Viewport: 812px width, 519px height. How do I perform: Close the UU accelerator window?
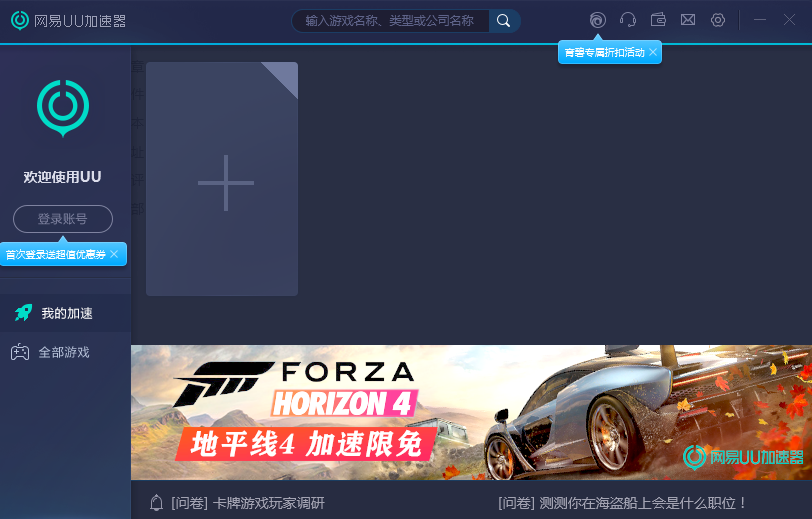click(x=789, y=20)
